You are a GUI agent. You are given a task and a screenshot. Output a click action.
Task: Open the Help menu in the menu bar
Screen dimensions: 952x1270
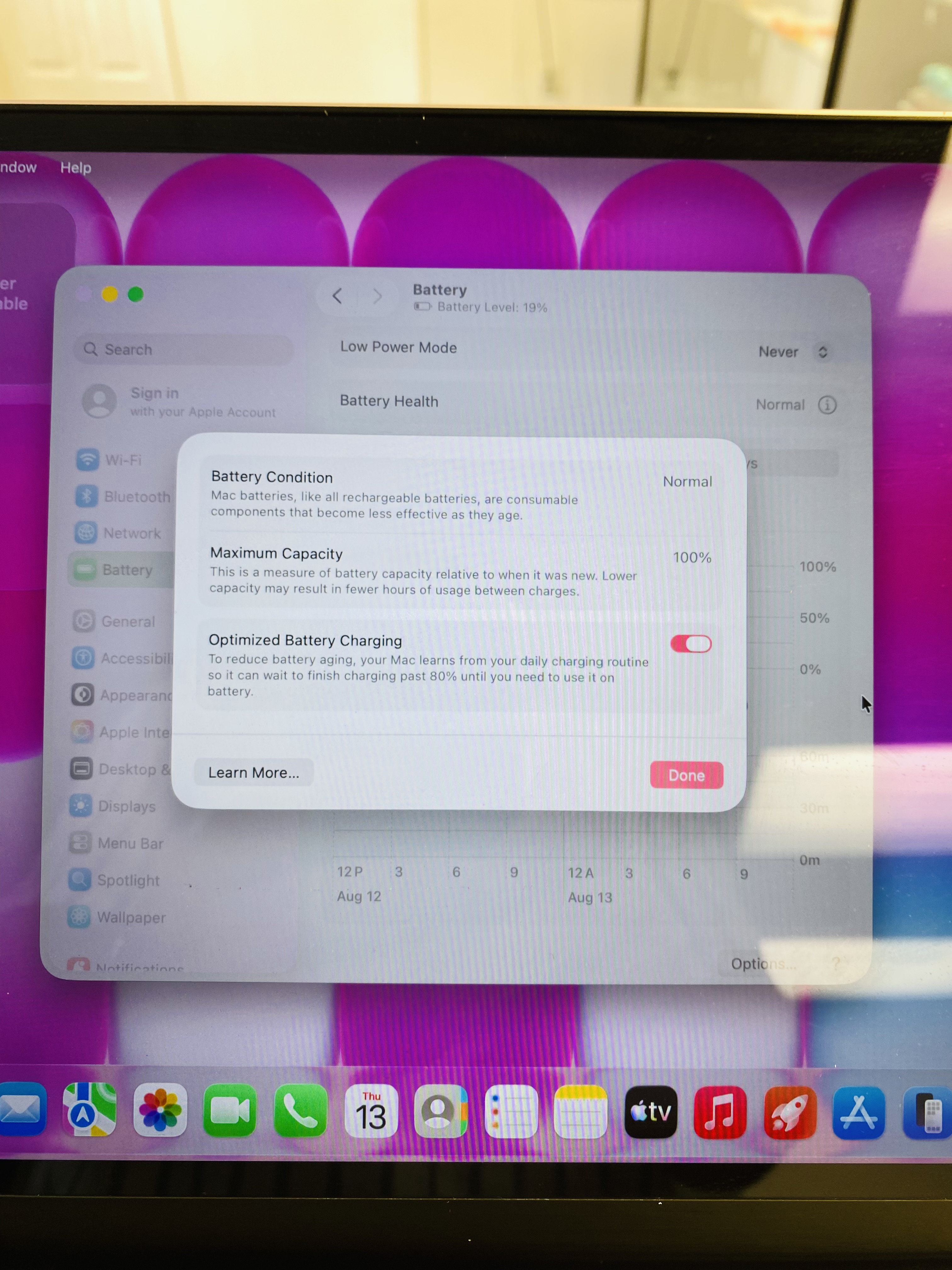point(76,168)
